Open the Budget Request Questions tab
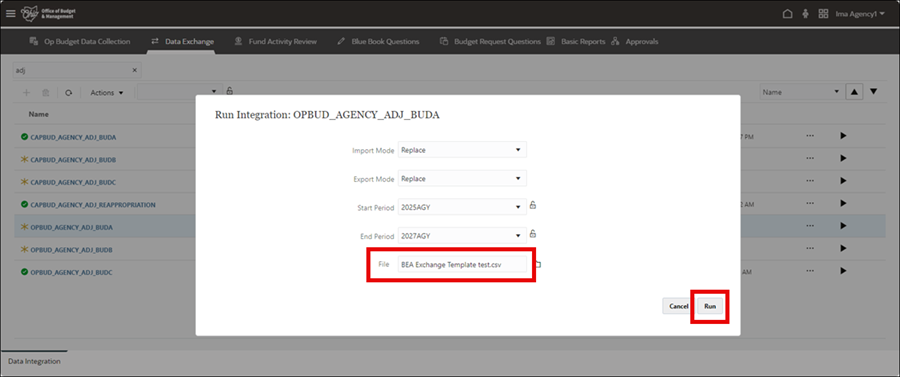The width and height of the screenshot is (900, 377). pos(490,41)
